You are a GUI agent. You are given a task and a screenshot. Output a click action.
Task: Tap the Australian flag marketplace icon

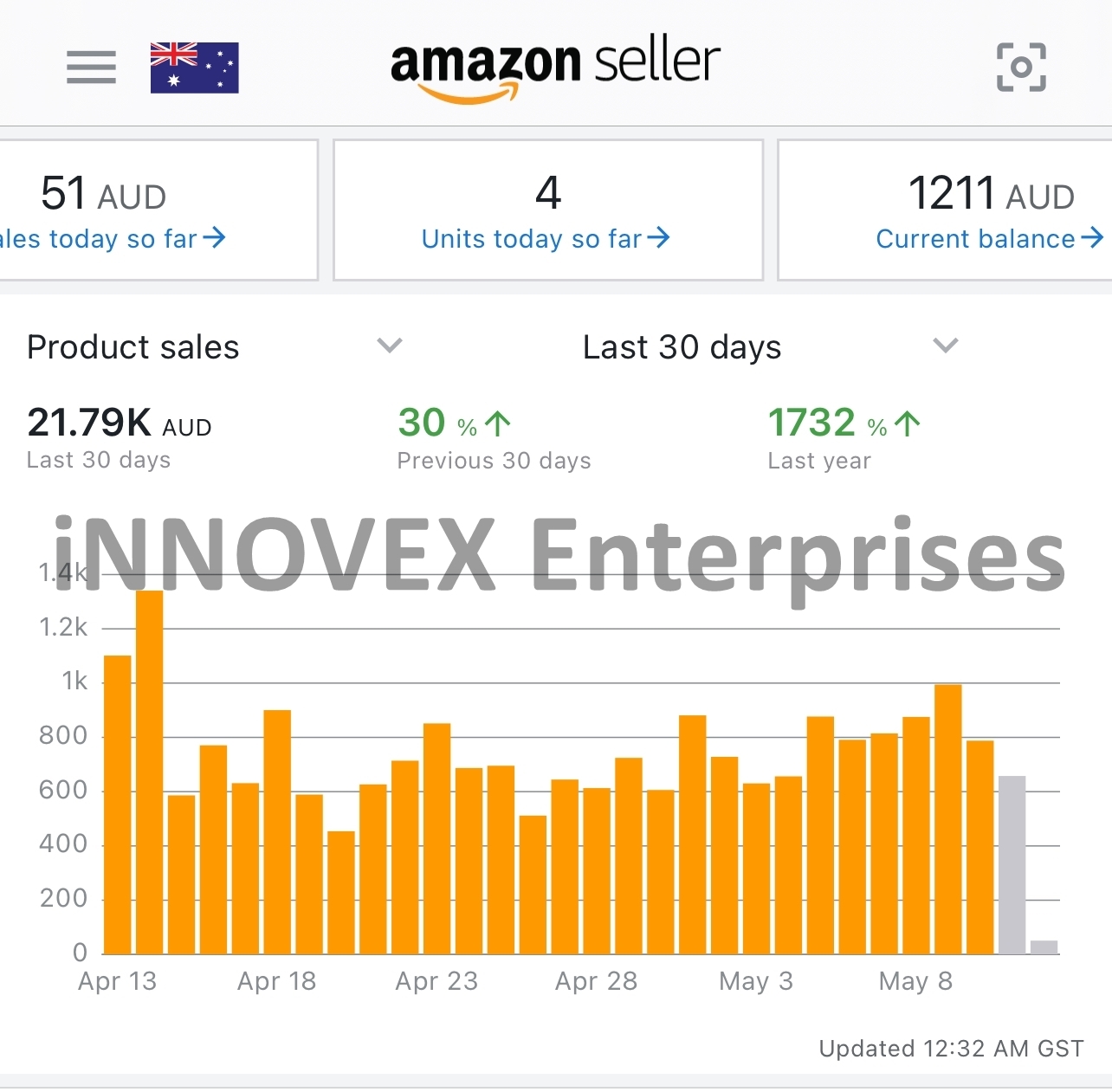tap(194, 67)
